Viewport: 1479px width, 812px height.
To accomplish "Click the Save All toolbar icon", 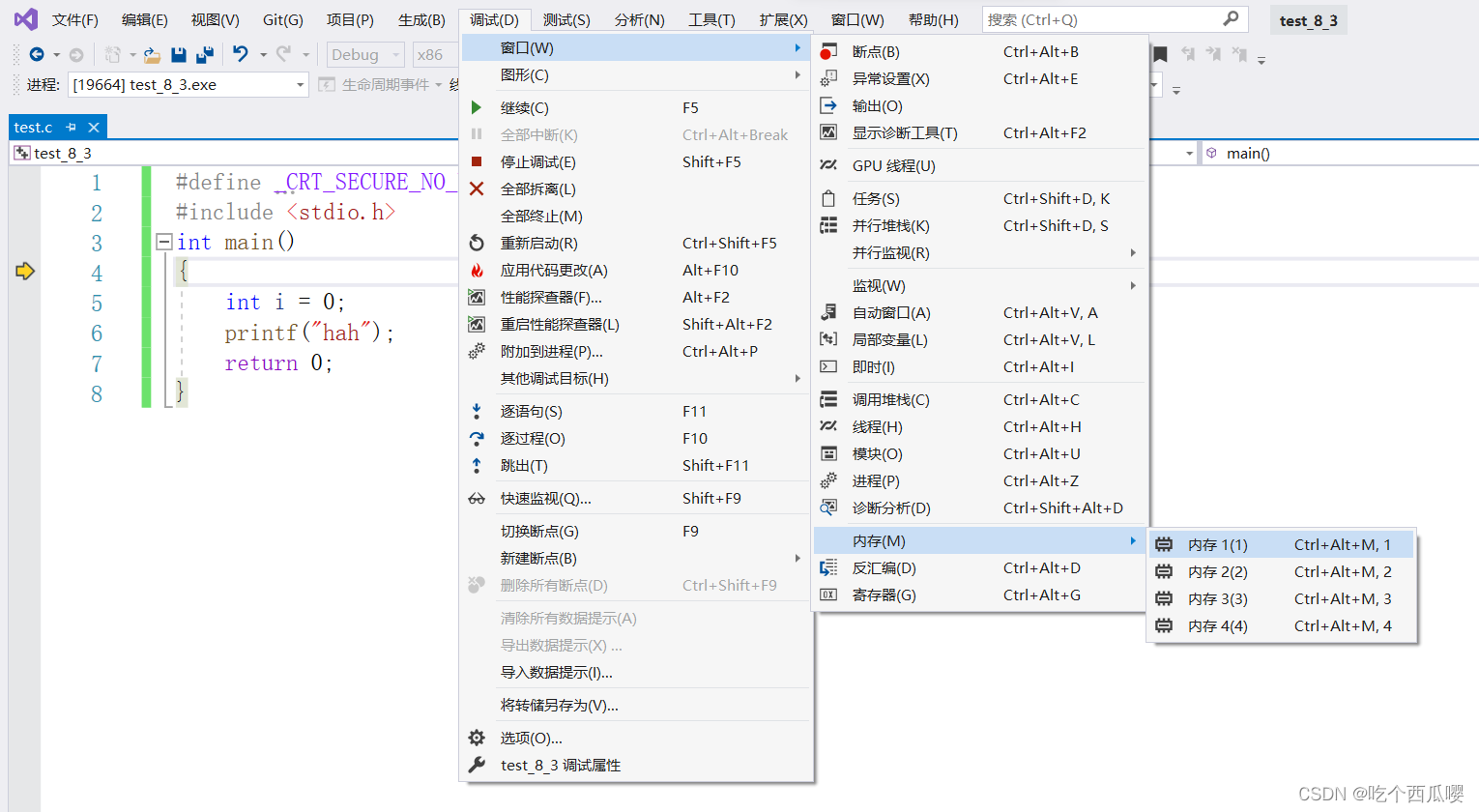I will coord(207,54).
